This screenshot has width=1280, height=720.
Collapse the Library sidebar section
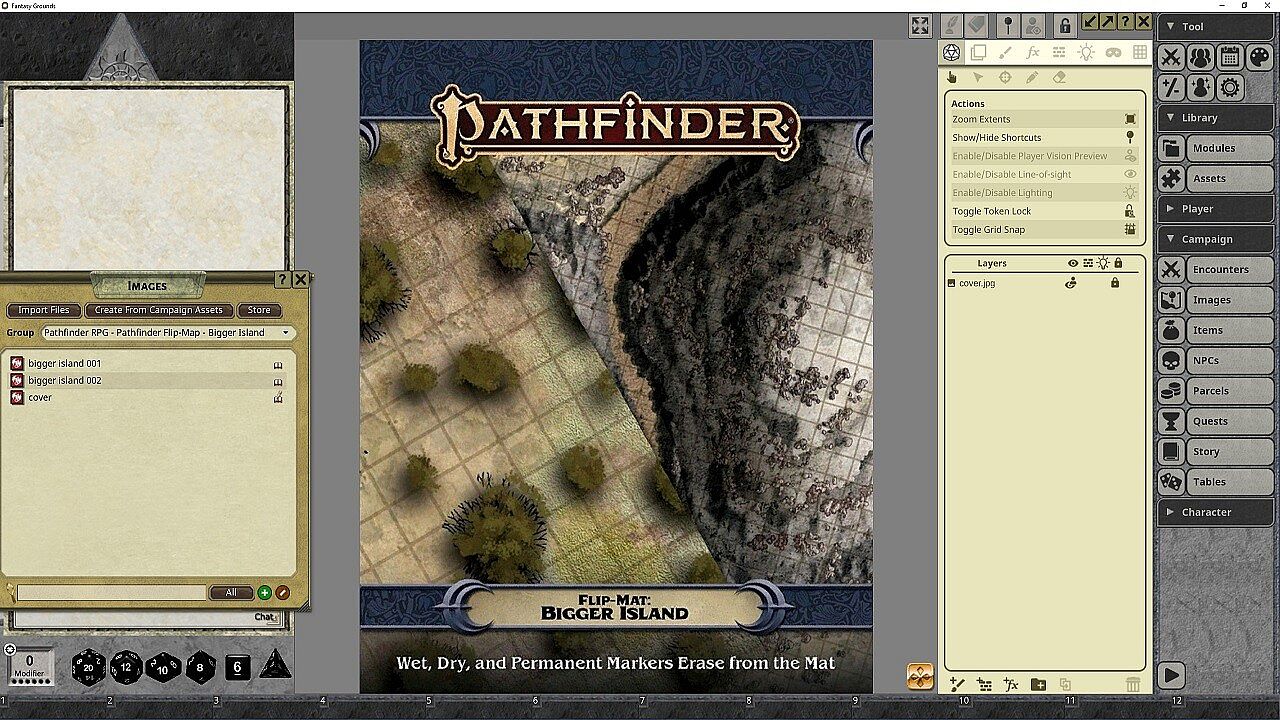coord(1216,118)
